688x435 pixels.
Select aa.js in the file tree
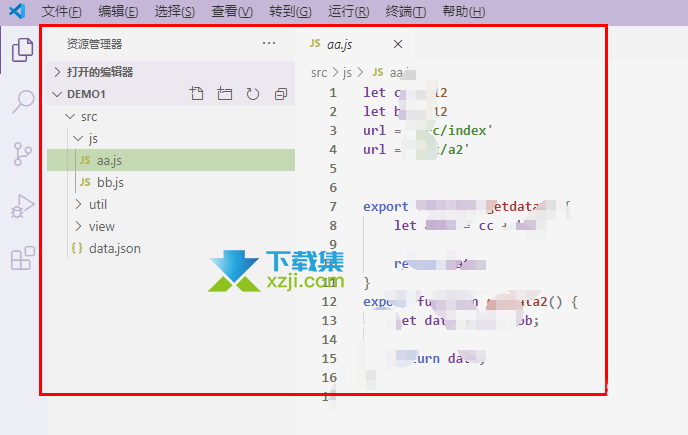pyautogui.click(x=171, y=160)
